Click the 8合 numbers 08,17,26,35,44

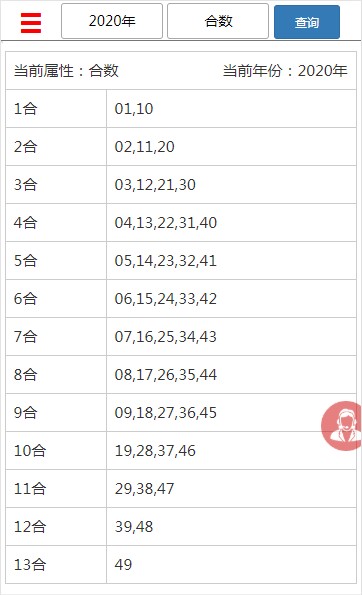(166, 375)
